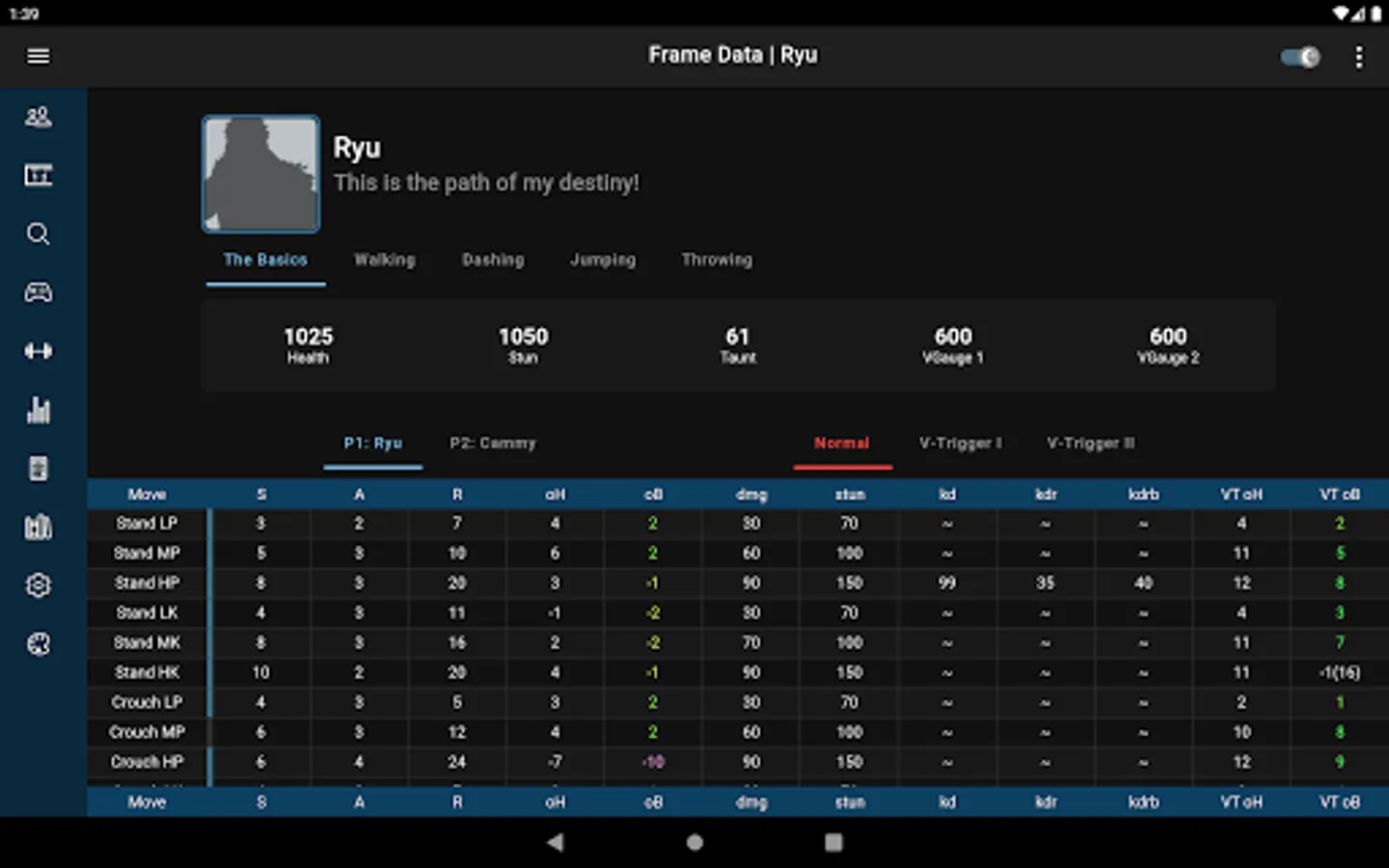Tap Ryu's character portrait thumbnail
The height and width of the screenshot is (868, 1389).
[x=260, y=175]
